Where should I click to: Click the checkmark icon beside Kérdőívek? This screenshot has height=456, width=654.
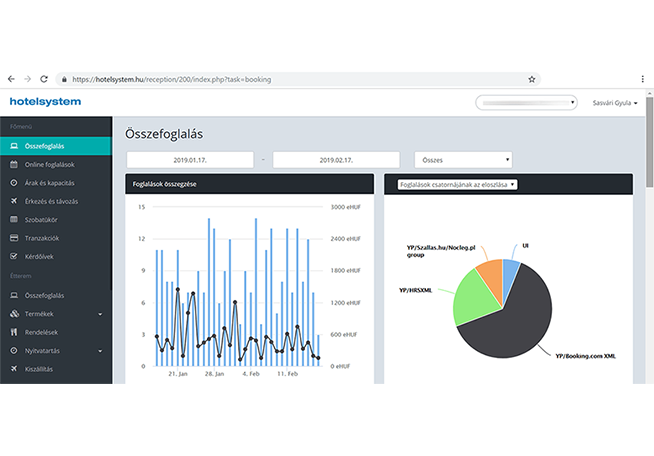tap(13, 255)
